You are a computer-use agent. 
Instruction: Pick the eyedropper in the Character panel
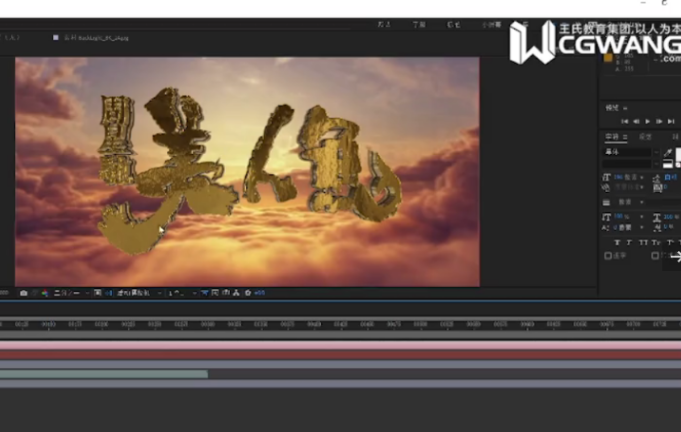668,153
